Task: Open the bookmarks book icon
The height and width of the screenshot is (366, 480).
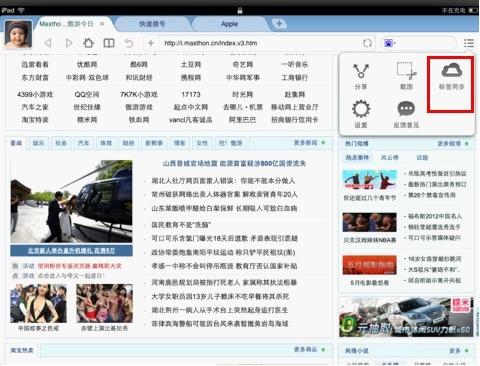Action: coord(109,43)
